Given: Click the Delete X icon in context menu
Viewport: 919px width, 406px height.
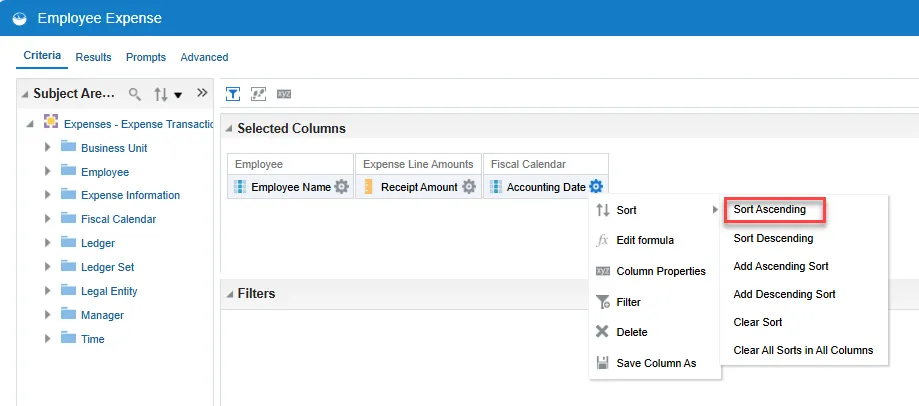Looking at the screenshot, I should (x=602, y=332).
